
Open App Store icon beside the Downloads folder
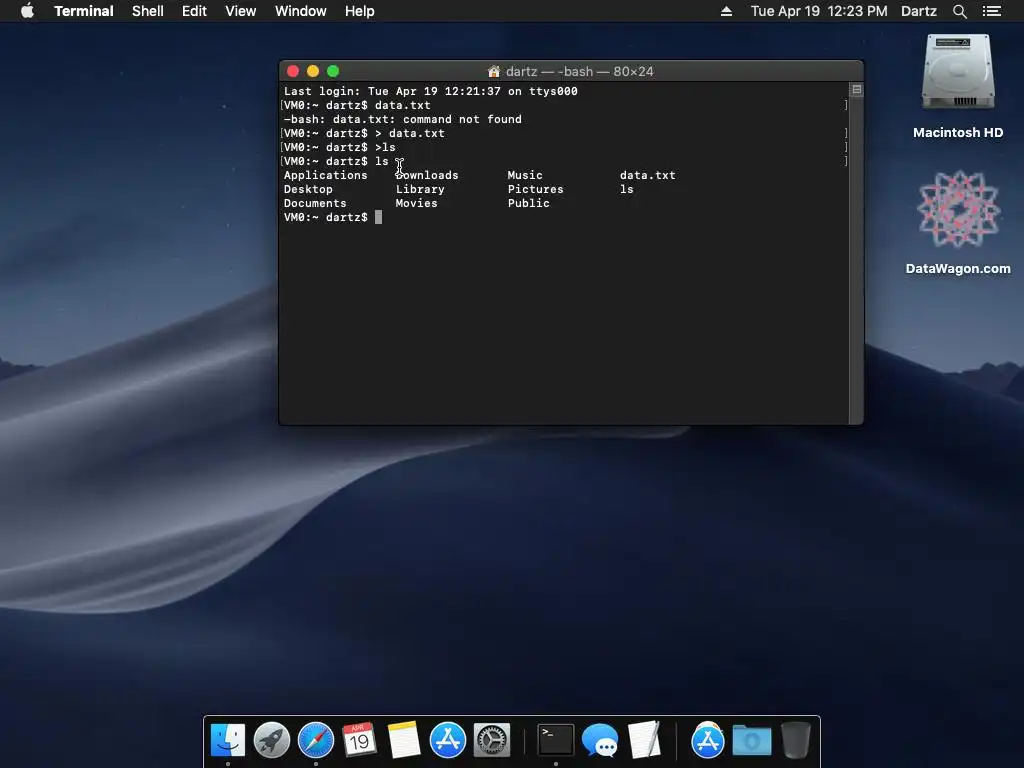(x=707, y=741)
